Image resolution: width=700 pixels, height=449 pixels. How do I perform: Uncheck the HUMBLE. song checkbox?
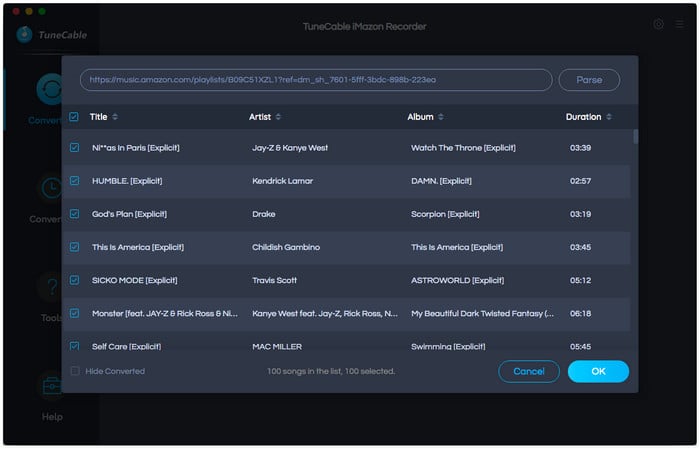pyautogui.click(x=75, y=181)
